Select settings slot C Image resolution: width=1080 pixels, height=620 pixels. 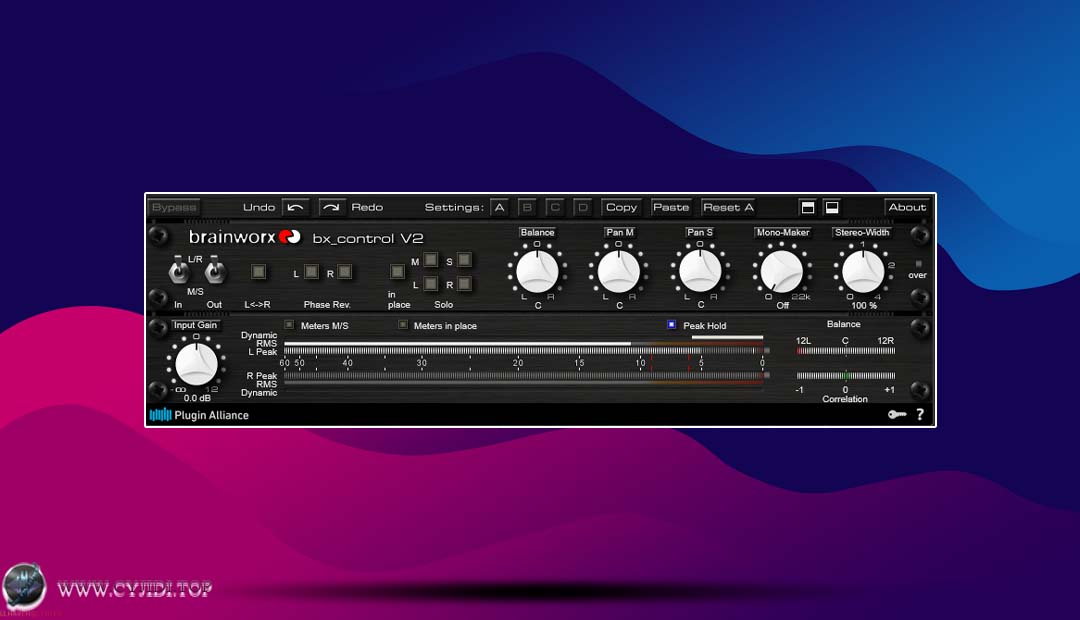pyautogui.click(x=554, y=207)
